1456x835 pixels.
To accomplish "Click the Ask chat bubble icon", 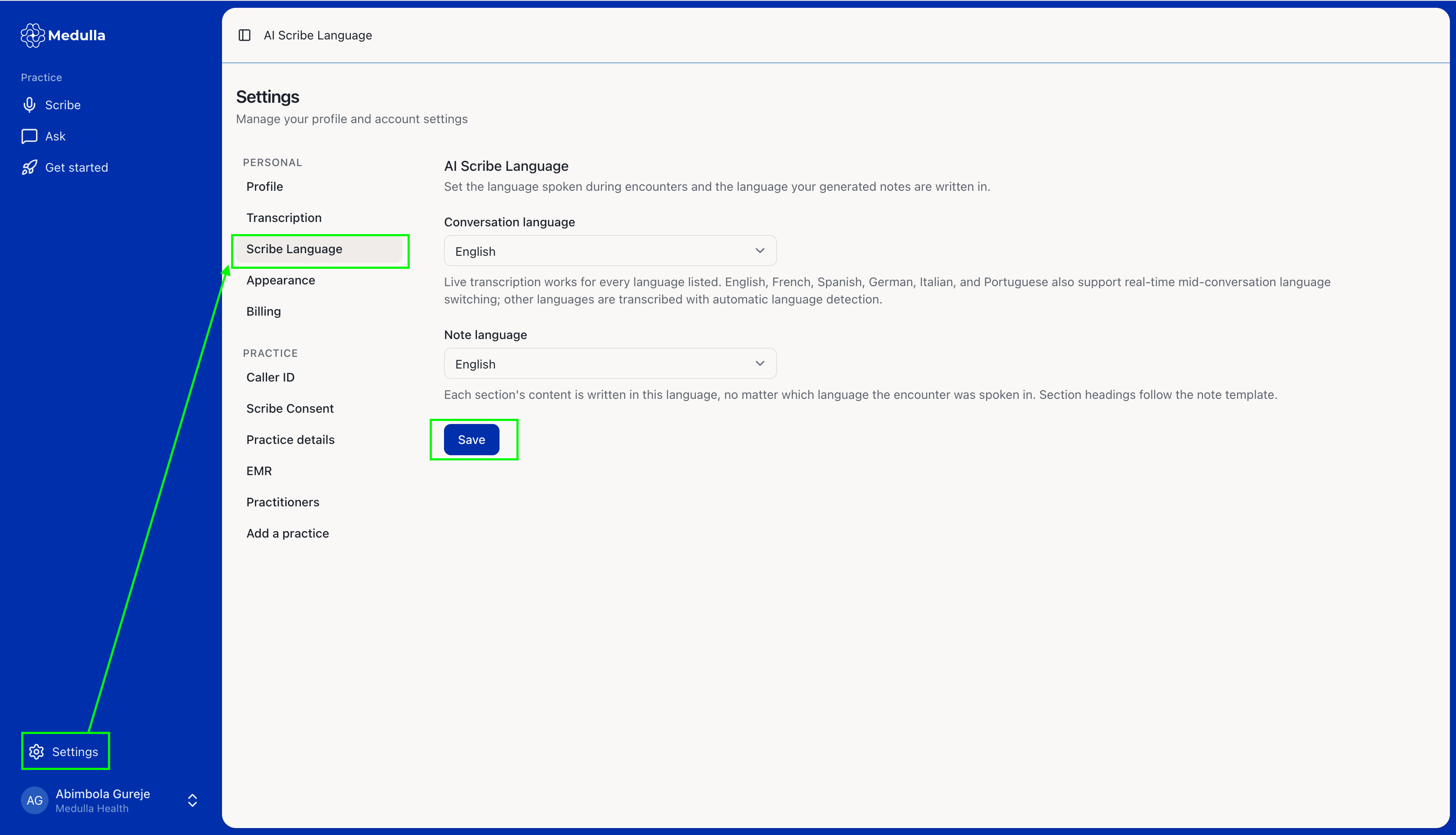I will tap(29, 137).
